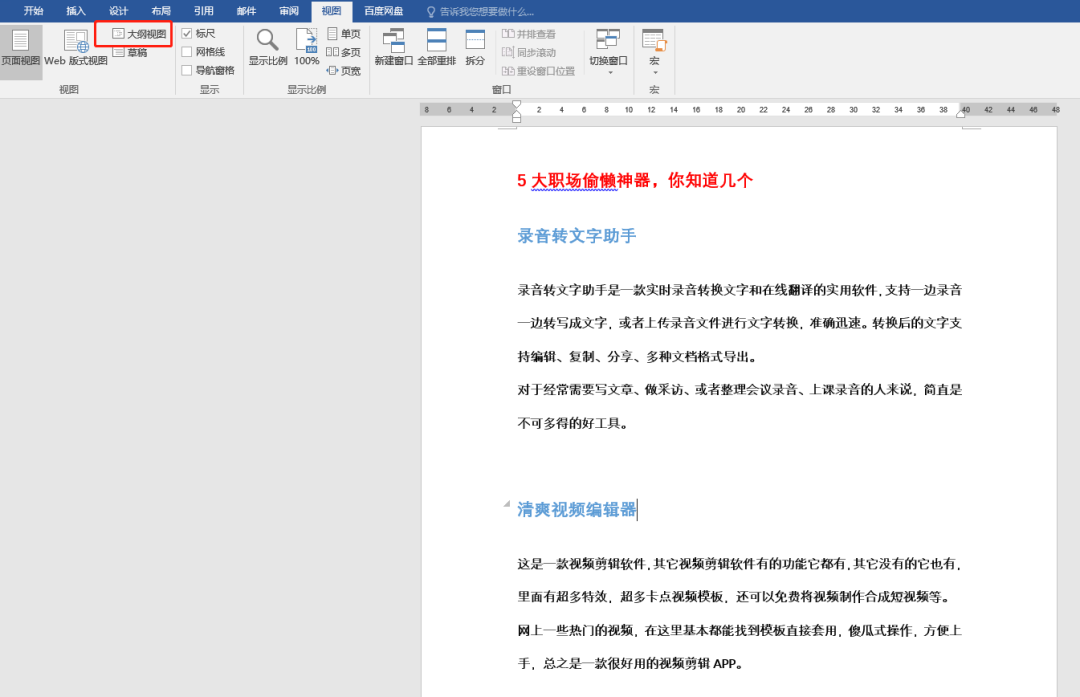
Task: Open Web layout view (Web 版式视图)
Action: [x=76, y=48]
